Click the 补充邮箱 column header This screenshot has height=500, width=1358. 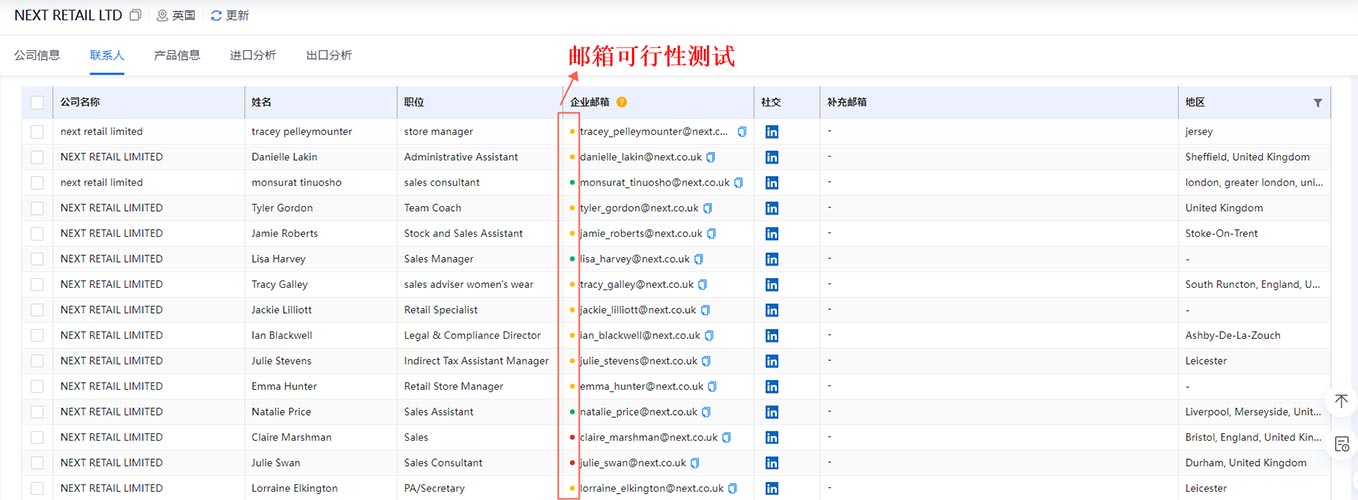point(847,102)
